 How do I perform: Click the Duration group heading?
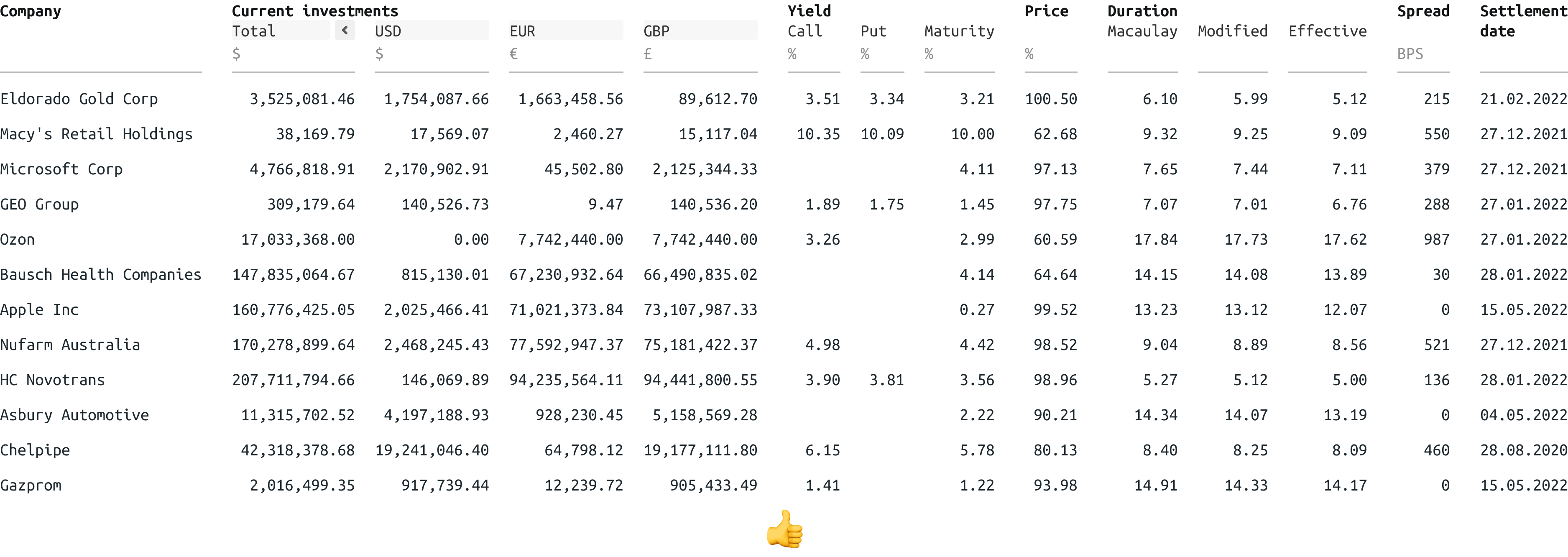click(1142, 11)
